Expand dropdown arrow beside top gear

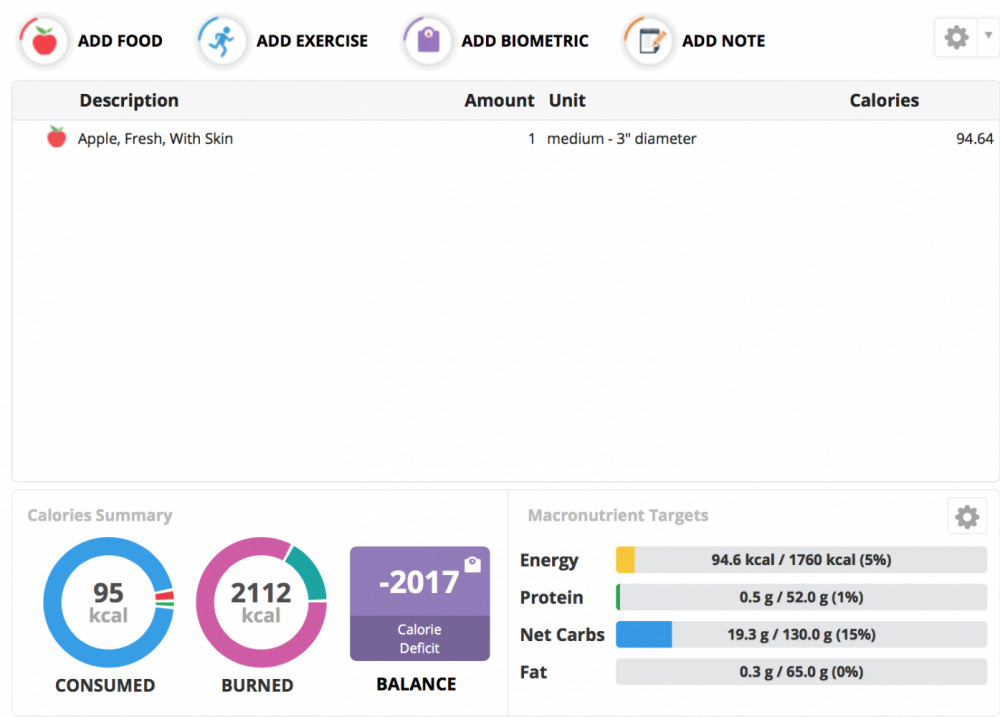988,37
